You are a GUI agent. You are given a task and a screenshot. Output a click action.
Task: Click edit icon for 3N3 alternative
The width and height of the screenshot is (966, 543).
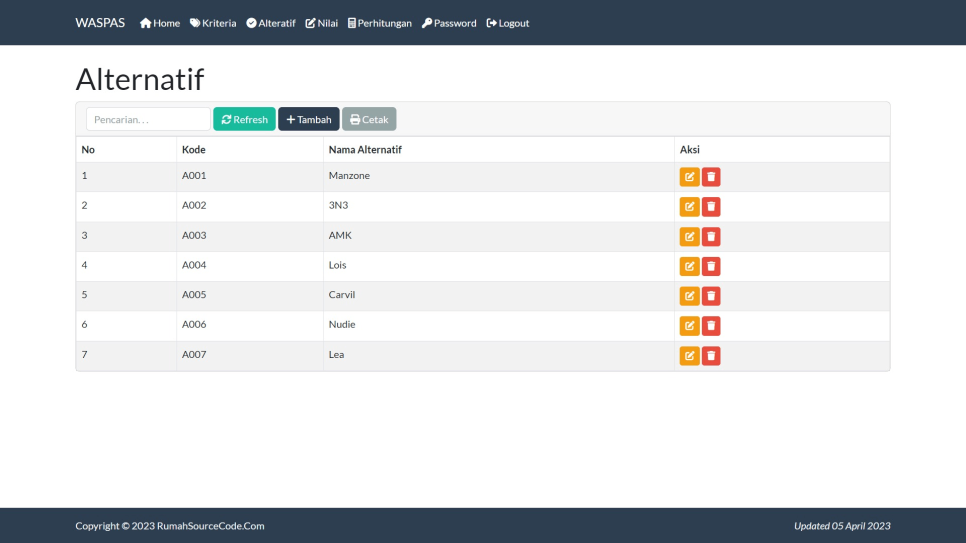click(x=689, y=206)
